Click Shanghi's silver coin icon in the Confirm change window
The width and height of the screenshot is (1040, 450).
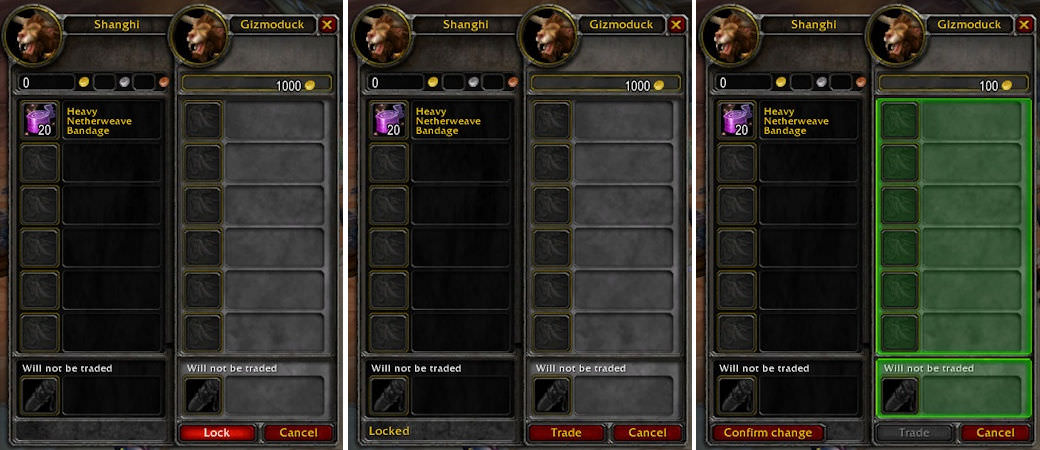(820, 83)
